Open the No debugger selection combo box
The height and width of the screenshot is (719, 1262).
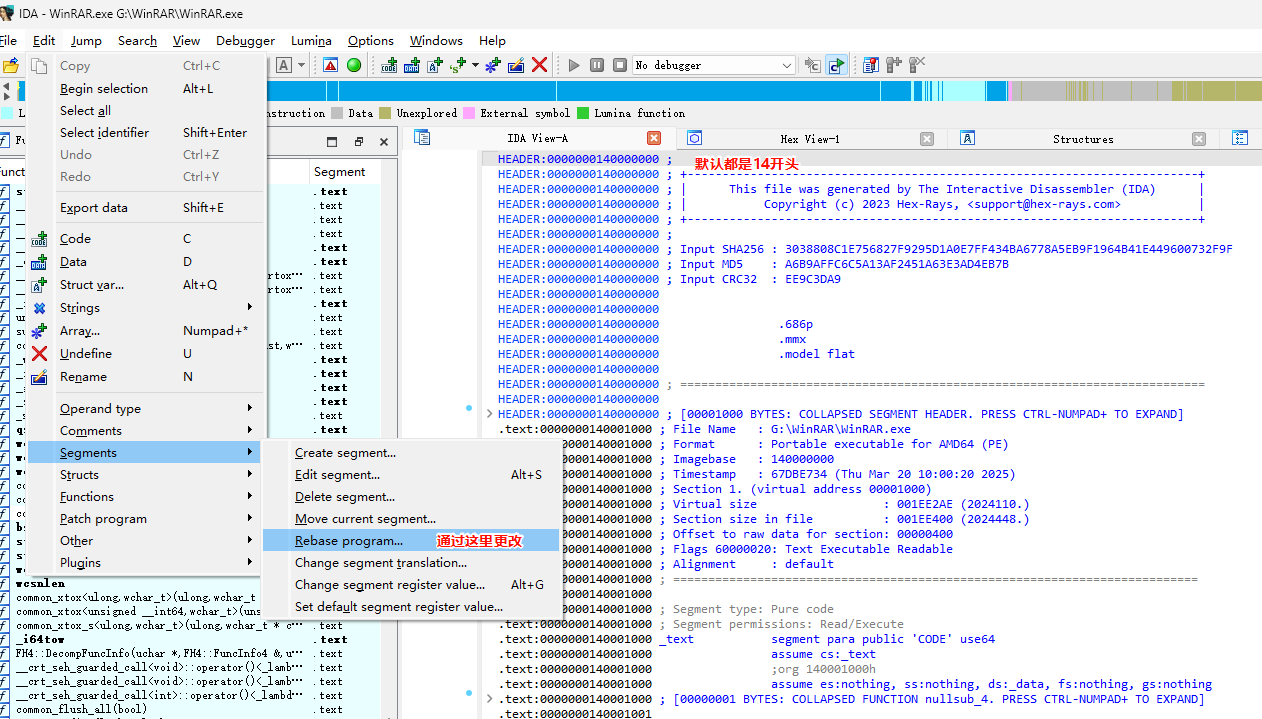(714, 65)
